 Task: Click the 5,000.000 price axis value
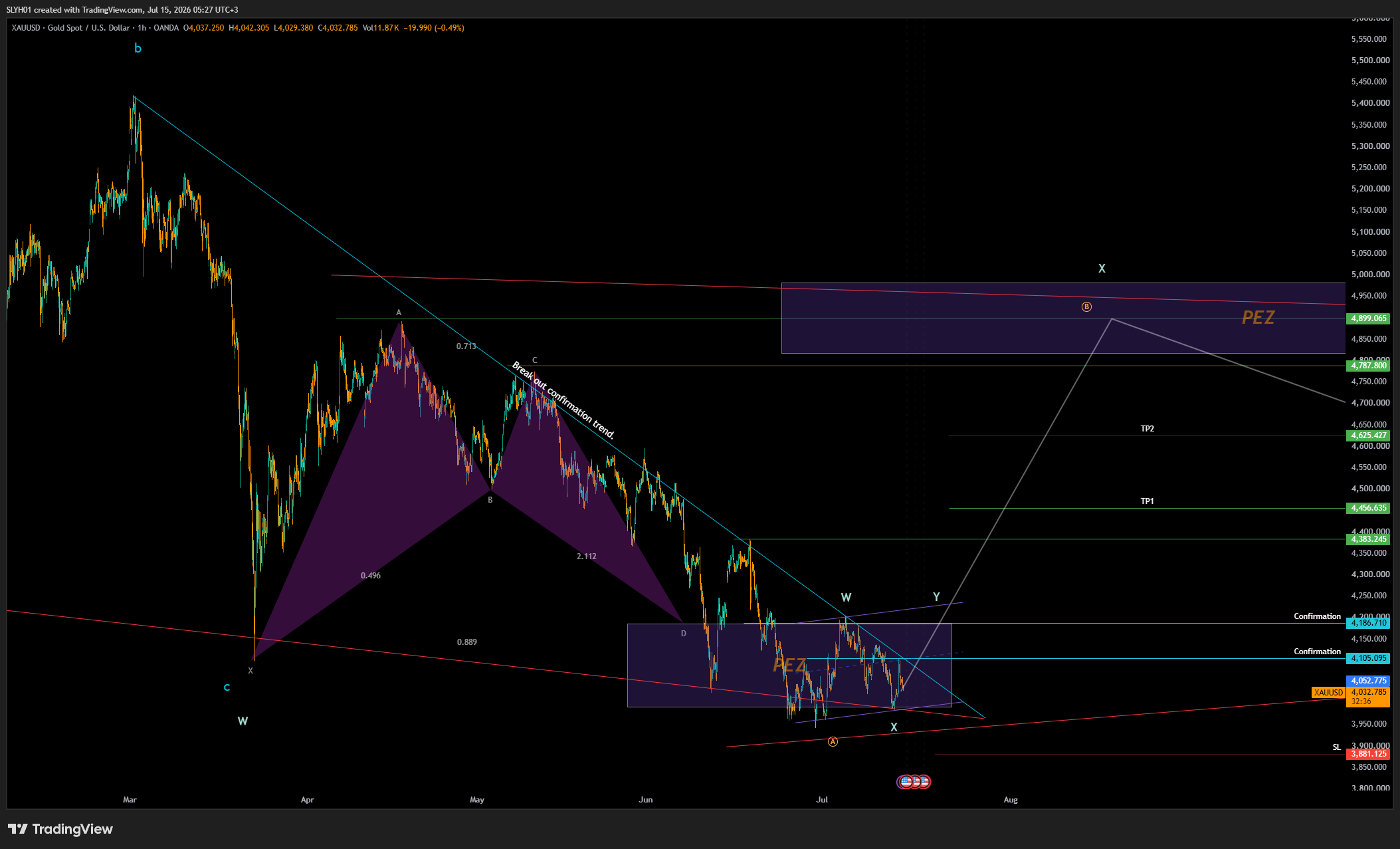[1370, 275]
